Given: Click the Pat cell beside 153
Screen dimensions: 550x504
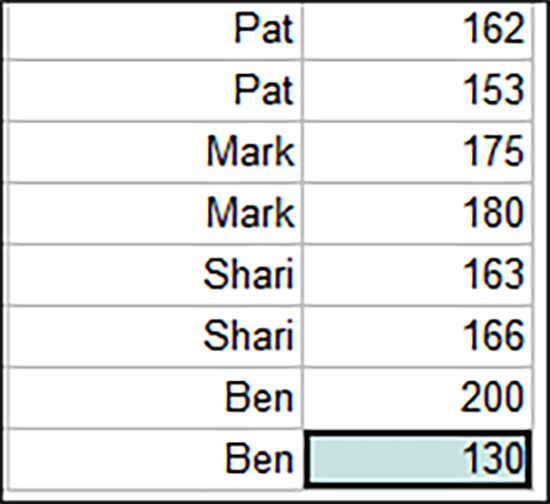Looking at the screenshot, I should coord(154,91).
